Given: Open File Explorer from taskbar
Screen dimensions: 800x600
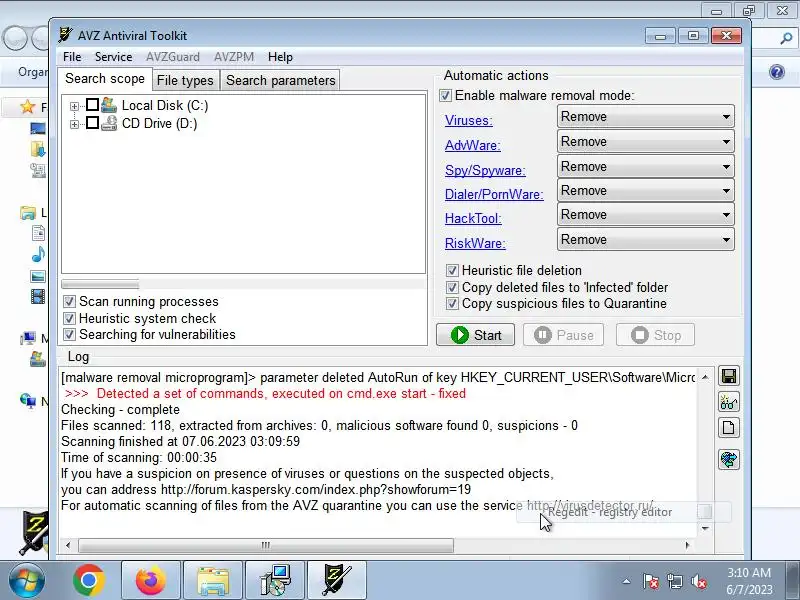Looking at the screenshot, I should click(213, 581).
